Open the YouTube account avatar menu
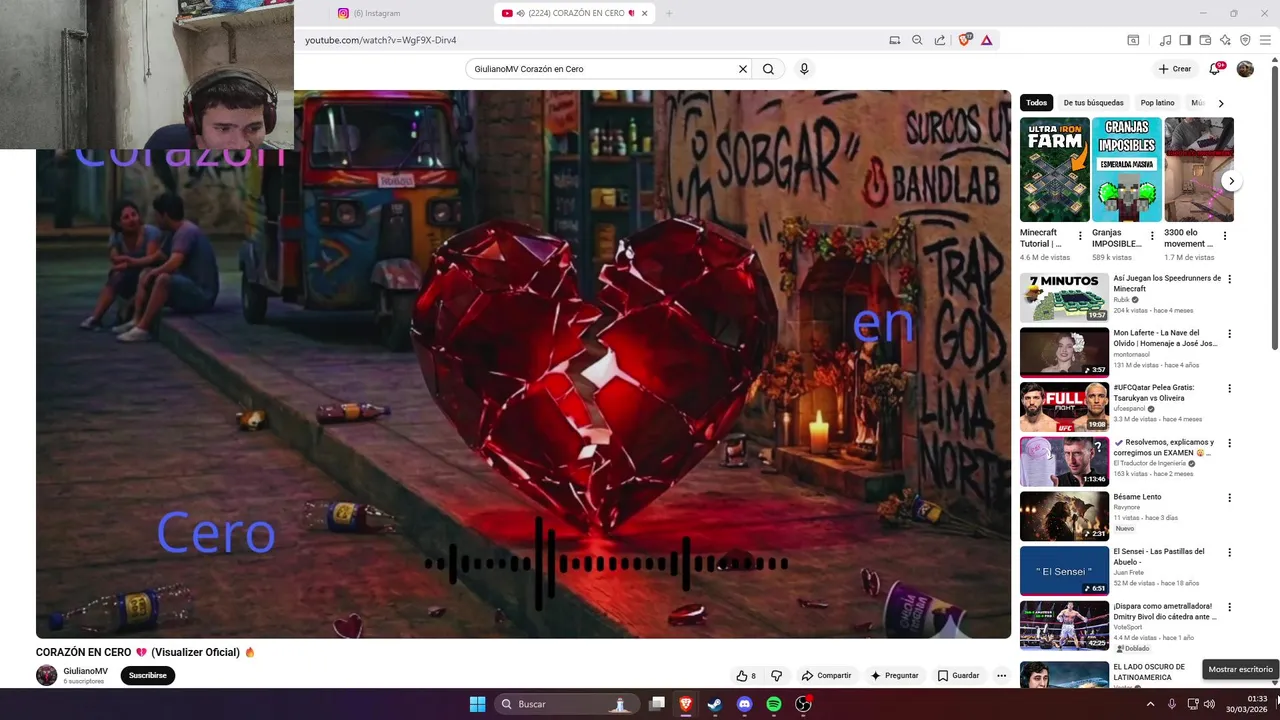The height and width of the screenshot is (720, 1280). coord(1245,69)
